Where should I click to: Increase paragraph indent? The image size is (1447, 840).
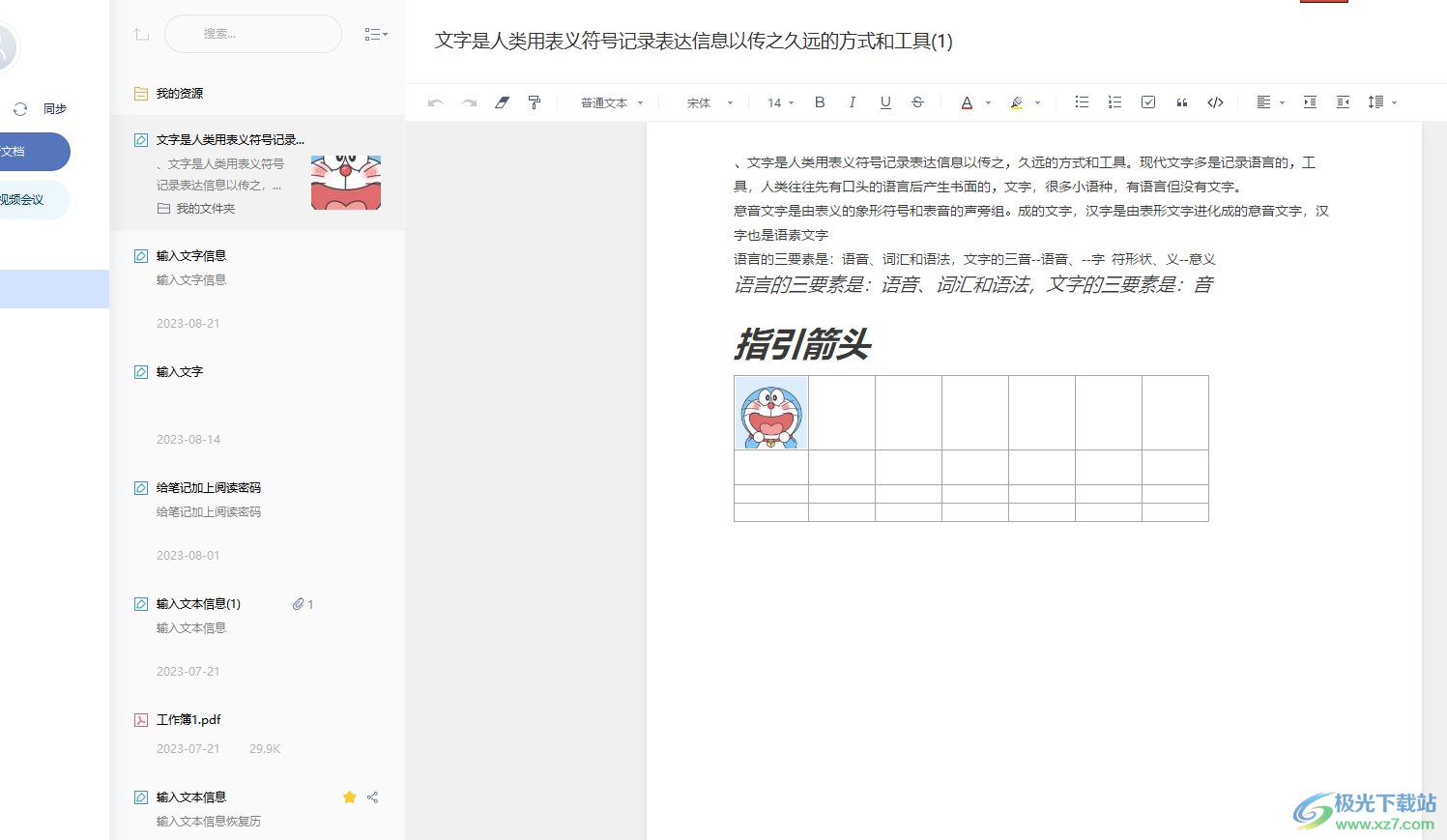point(1310,102)
